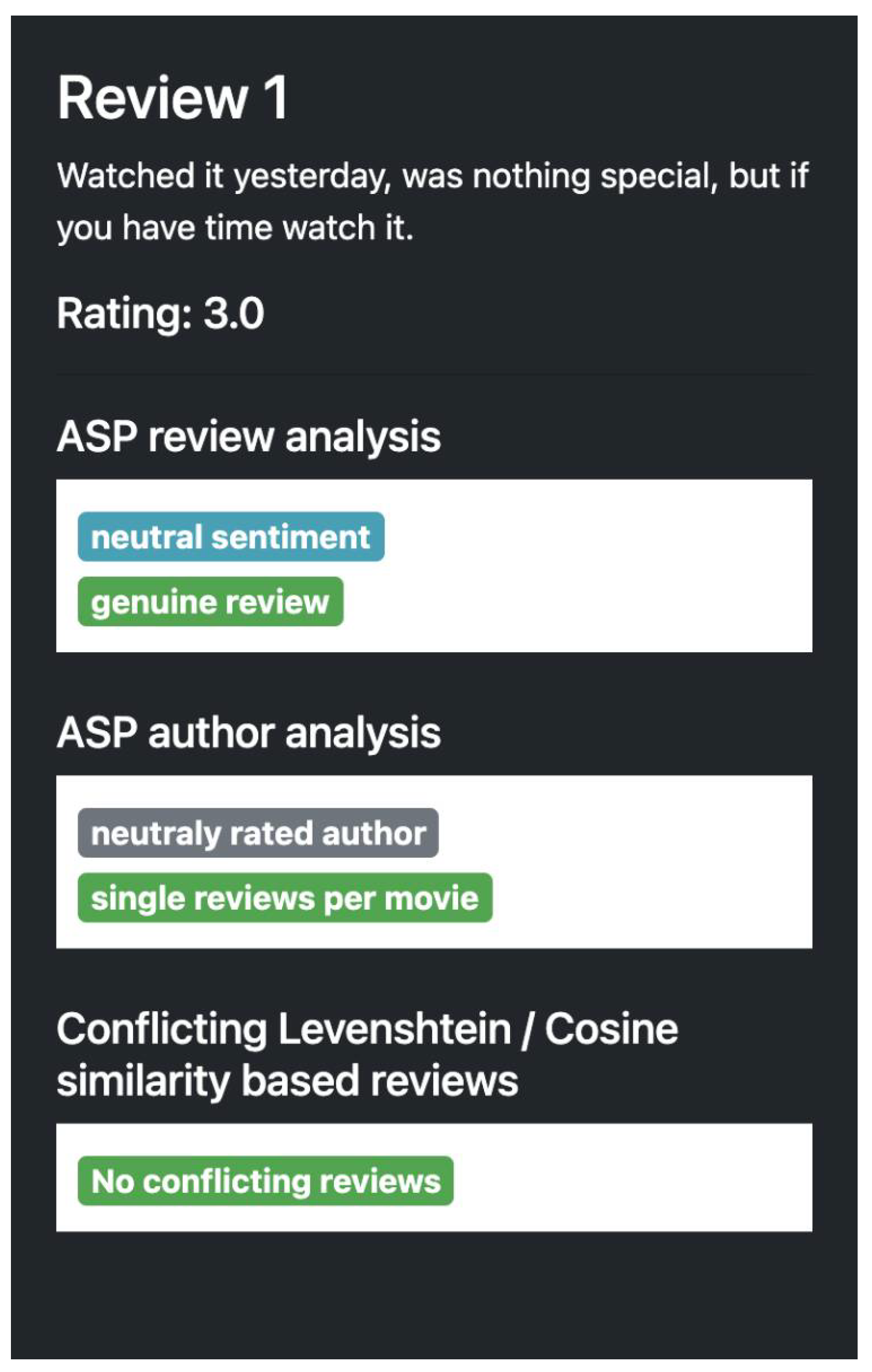Click the blue "neutral sentiment" badge

point(231,537)
